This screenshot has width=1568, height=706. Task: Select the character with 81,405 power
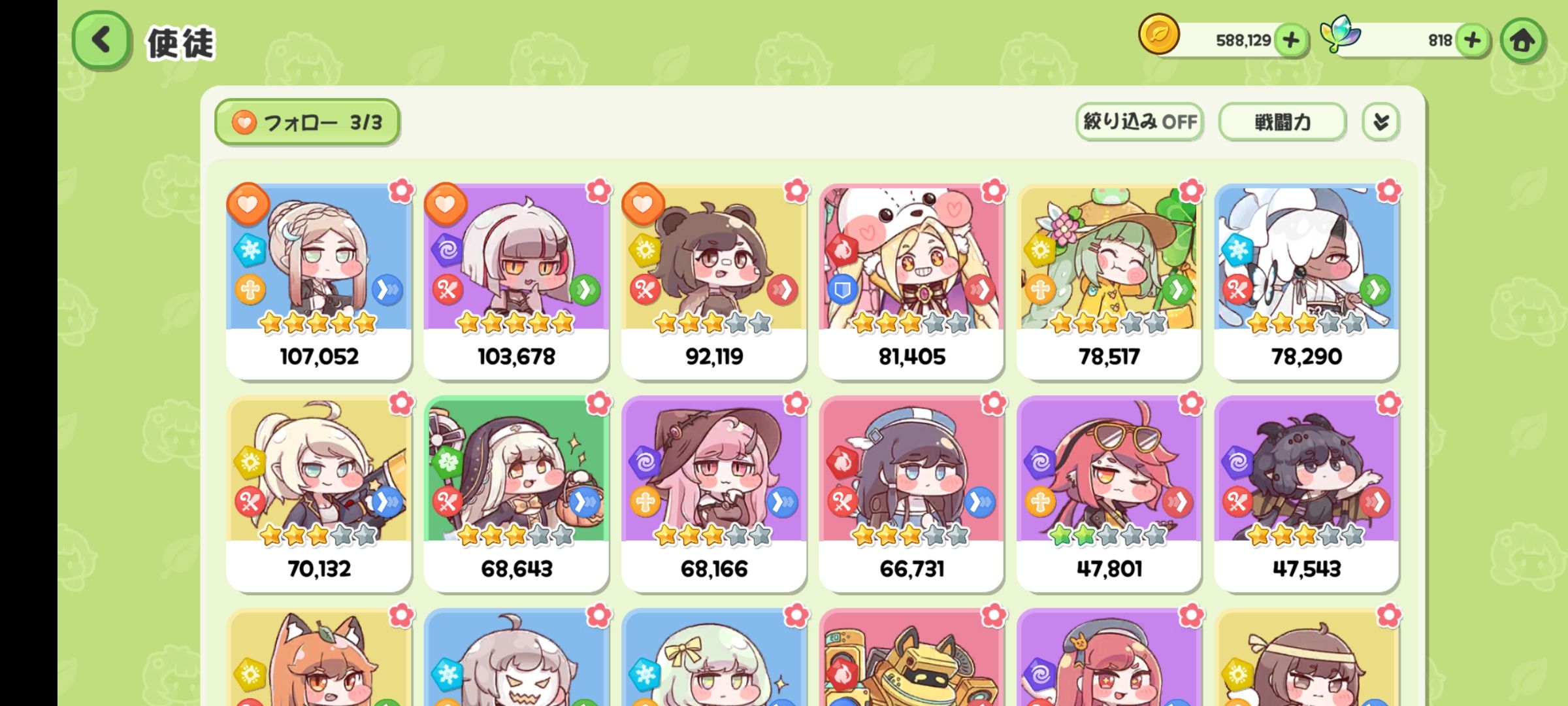(911, 282)
